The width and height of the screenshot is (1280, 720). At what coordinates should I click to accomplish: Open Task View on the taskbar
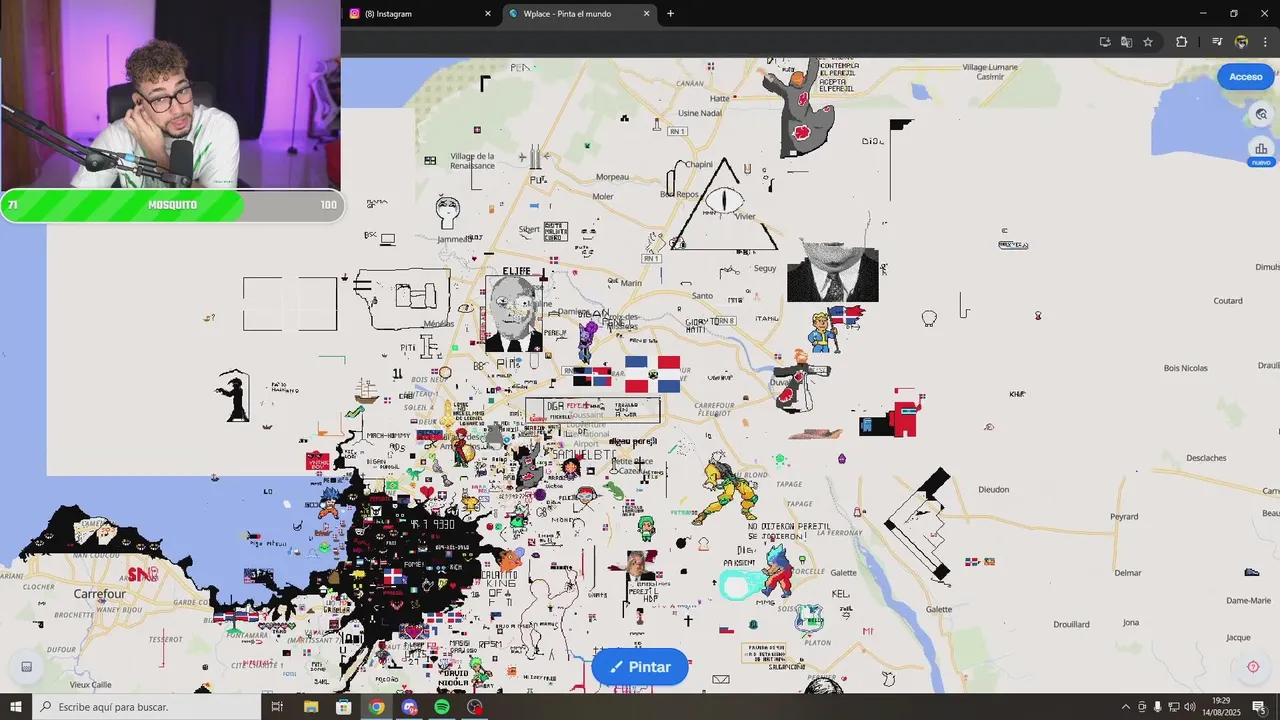(277, 707)
